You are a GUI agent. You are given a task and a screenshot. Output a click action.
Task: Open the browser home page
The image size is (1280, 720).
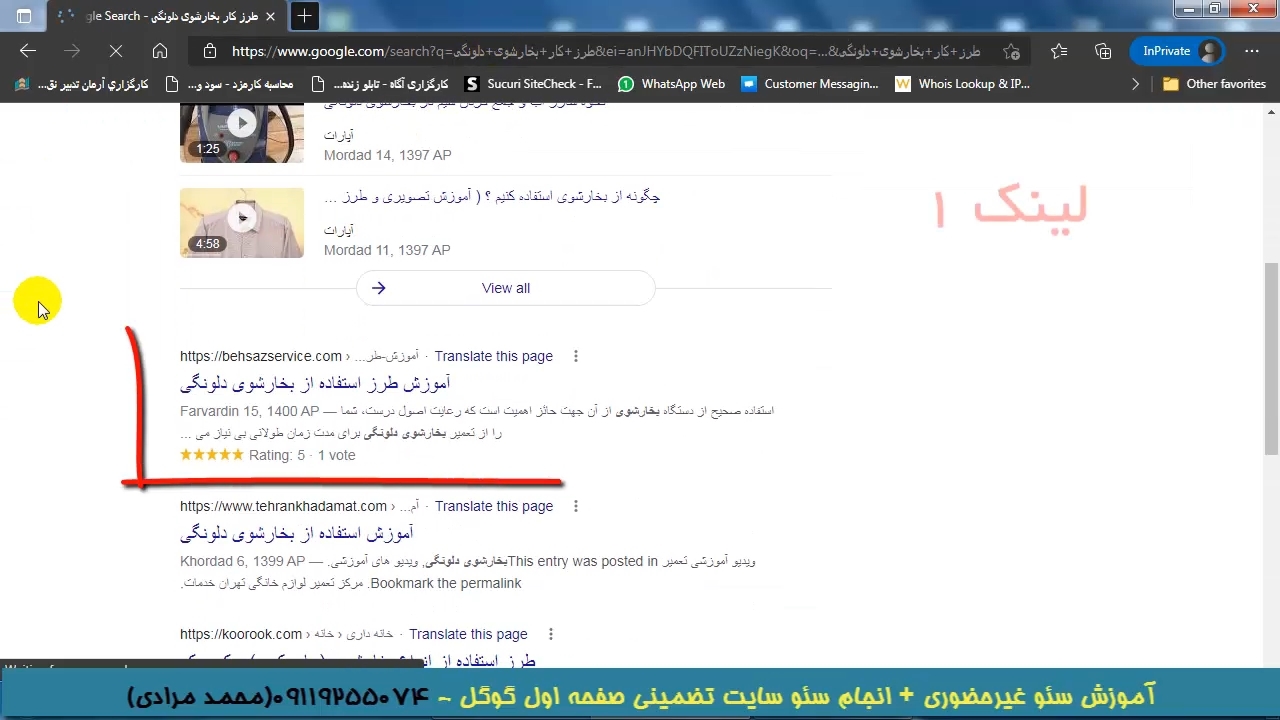click(x=160, y=51)
